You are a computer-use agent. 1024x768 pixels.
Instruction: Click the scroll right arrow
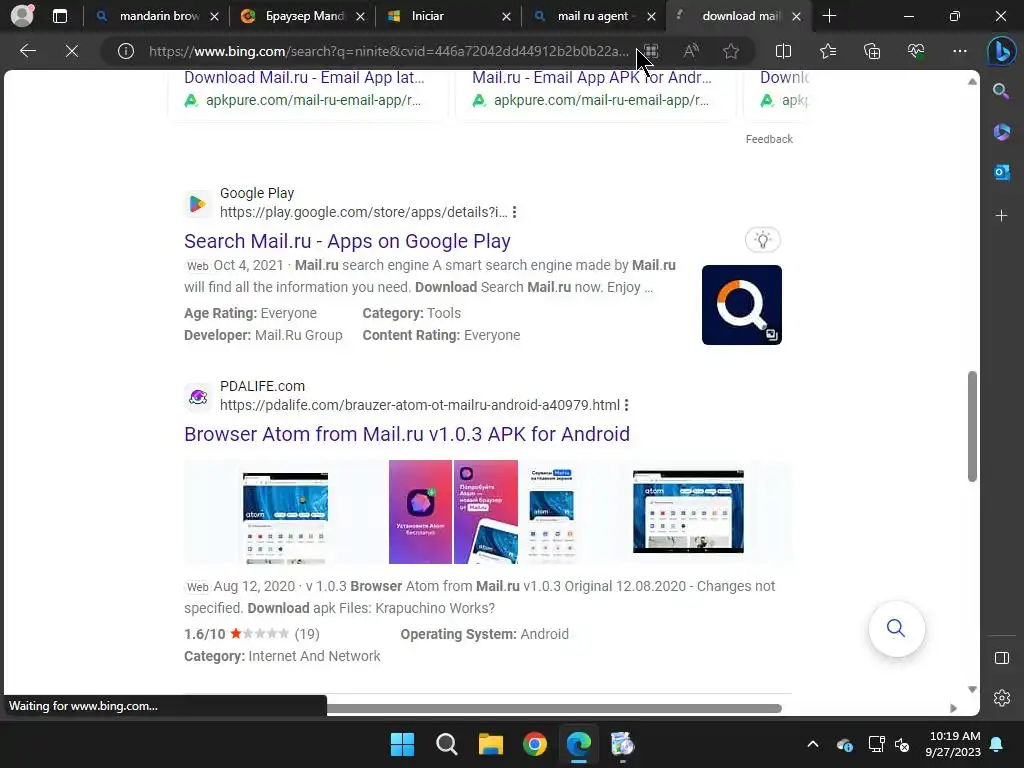click(x=953, y=709)
